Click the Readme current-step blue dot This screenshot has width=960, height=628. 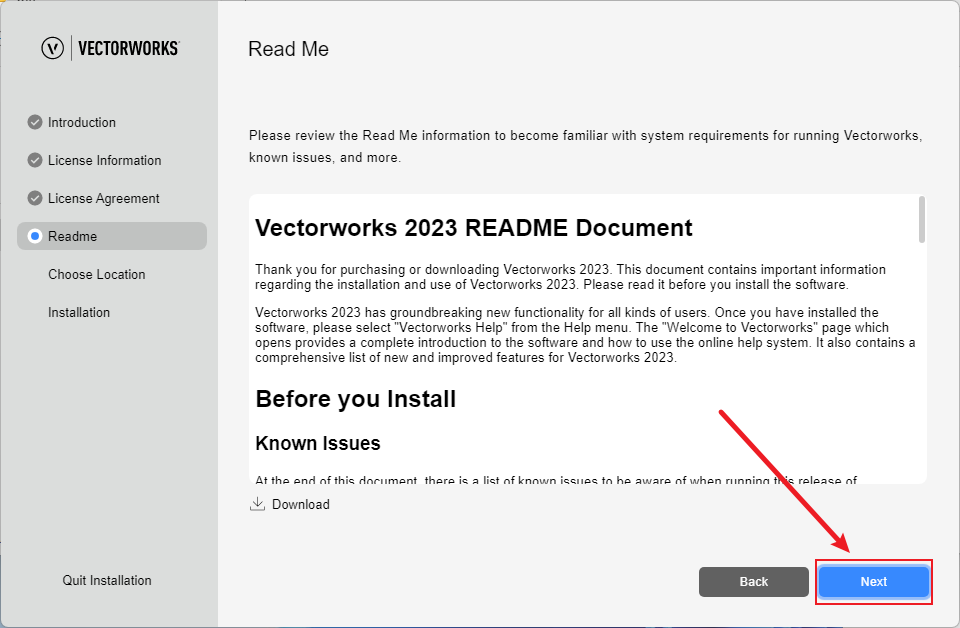(35, 236)
